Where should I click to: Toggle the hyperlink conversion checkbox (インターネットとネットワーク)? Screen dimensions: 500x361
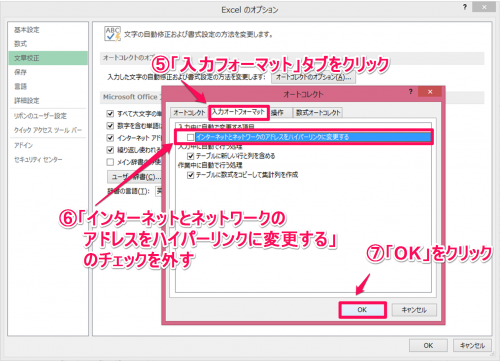coord(191,137)
